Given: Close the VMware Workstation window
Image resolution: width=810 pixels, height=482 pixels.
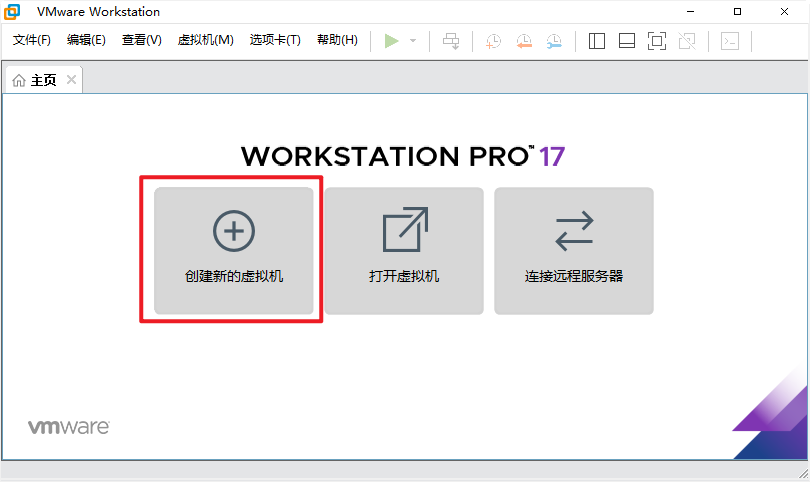Looking at the screenshot, I should point(784,11).
